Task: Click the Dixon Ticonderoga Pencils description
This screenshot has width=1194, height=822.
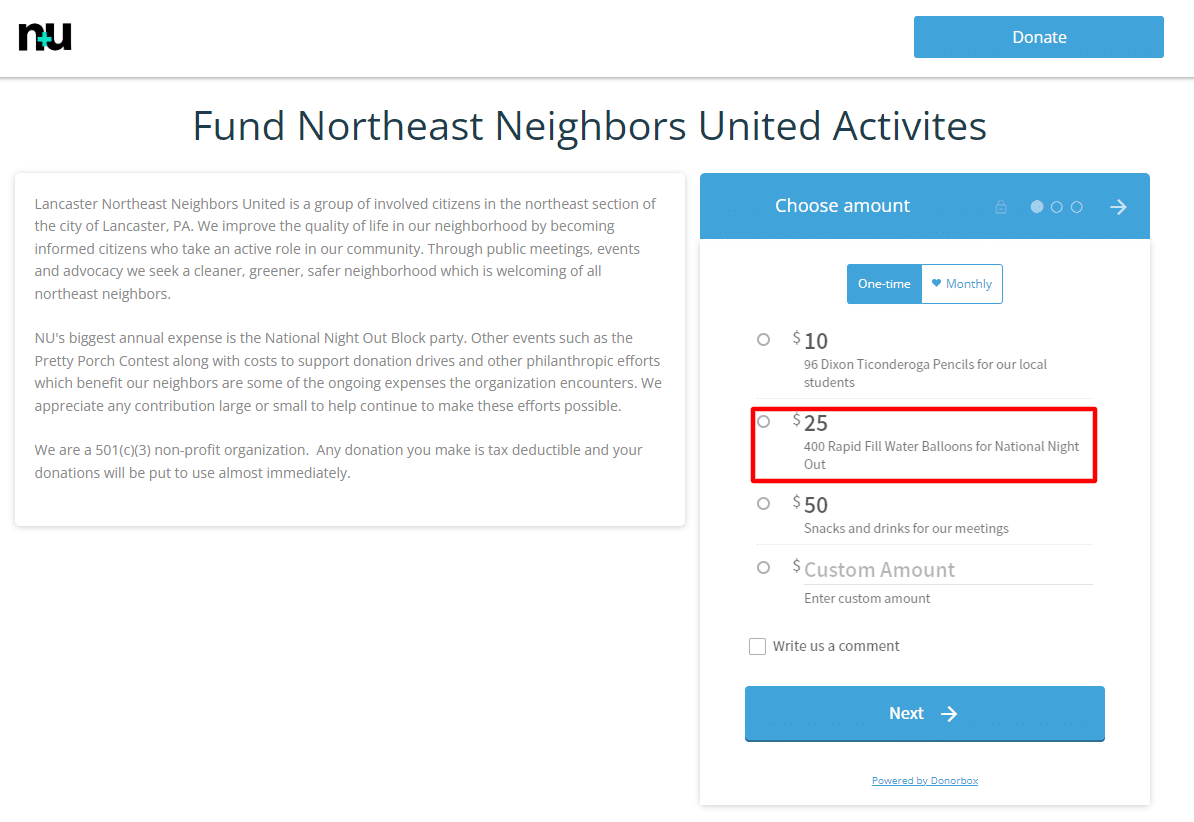Action: click(x=925, y=373)
